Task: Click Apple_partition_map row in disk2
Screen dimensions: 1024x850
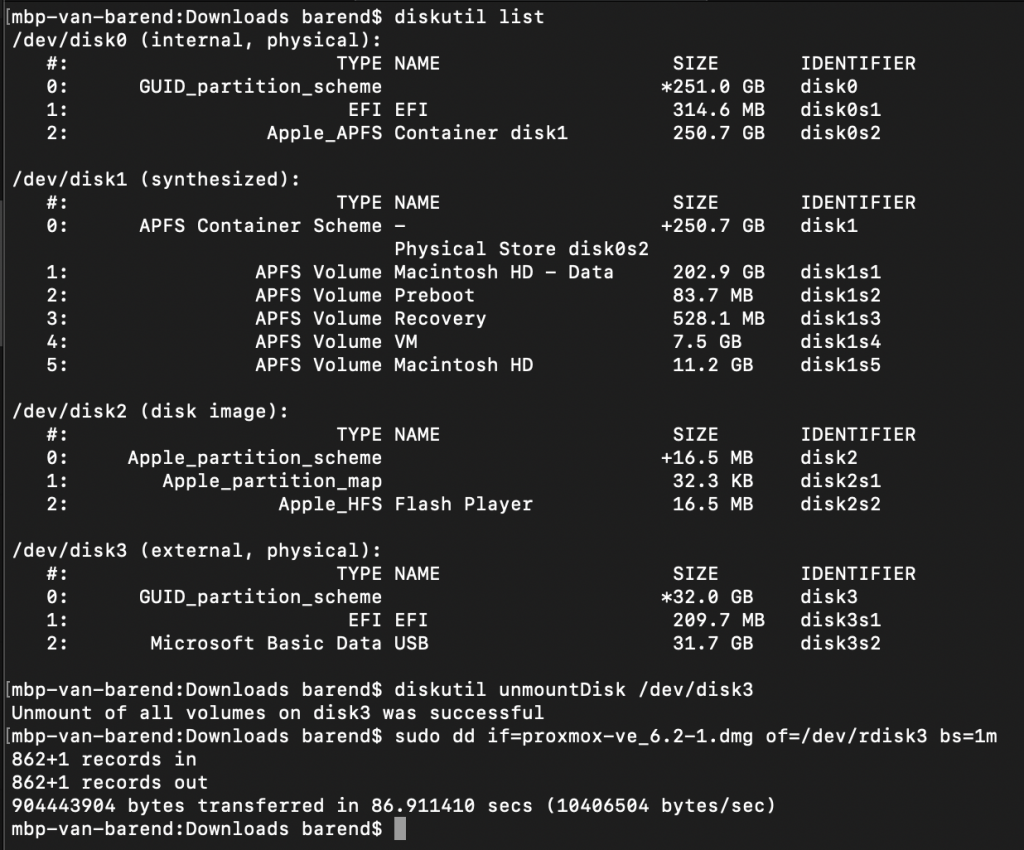Action: (x=464, y=481)
